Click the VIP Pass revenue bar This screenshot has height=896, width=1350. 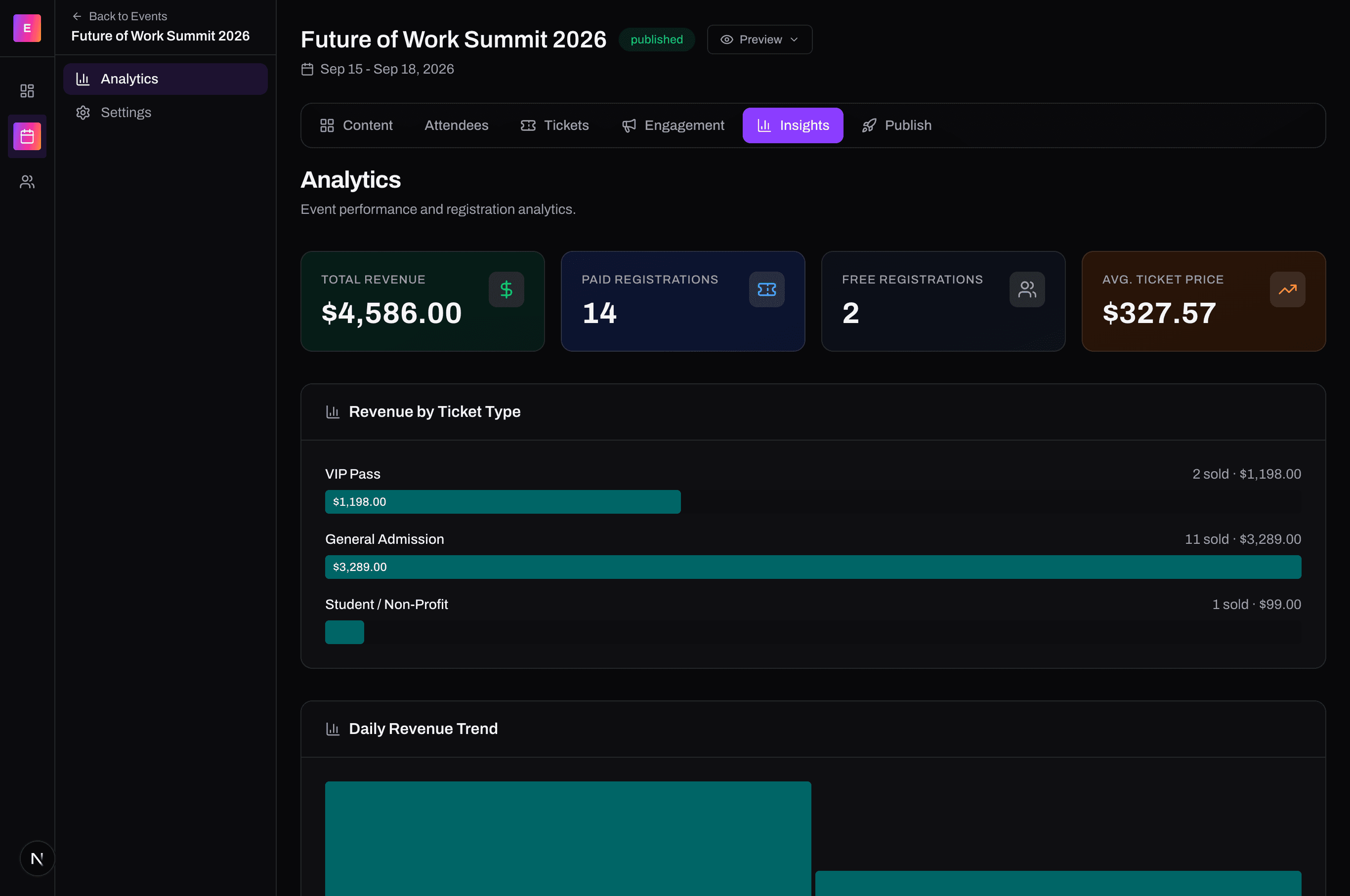pyautogui.click(x=503, y=502)
